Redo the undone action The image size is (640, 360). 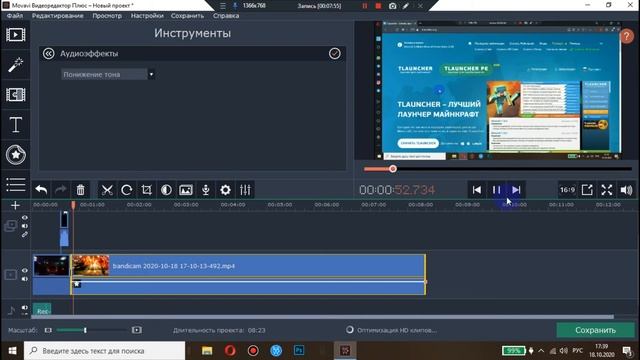coord(61,190)
